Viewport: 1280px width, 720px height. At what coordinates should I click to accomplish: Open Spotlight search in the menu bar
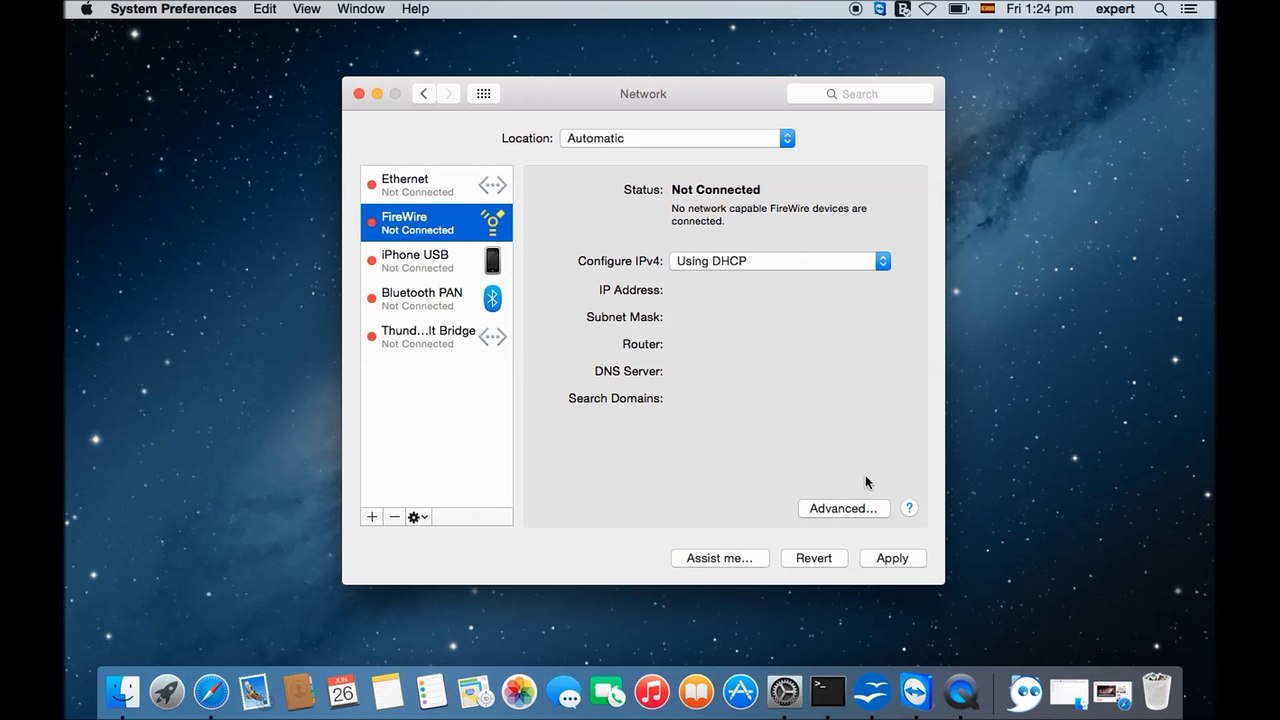(1161, 9)
